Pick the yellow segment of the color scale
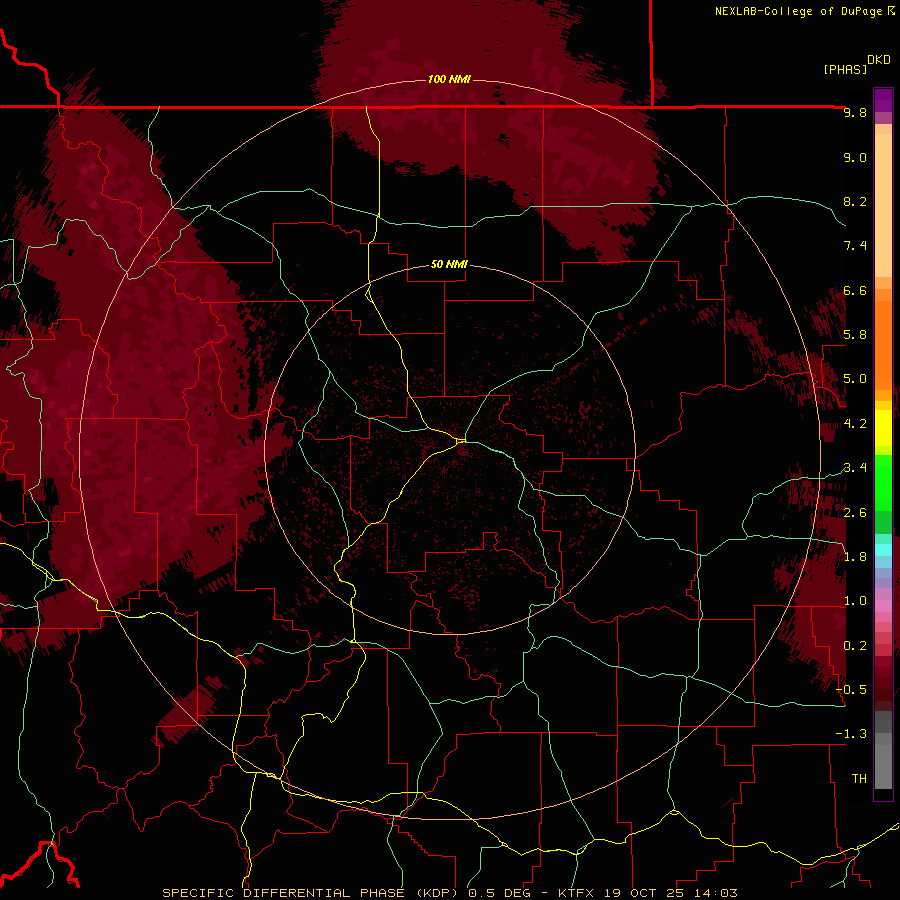Viewport: 900px width, 900px height. (x=883, y=428)
